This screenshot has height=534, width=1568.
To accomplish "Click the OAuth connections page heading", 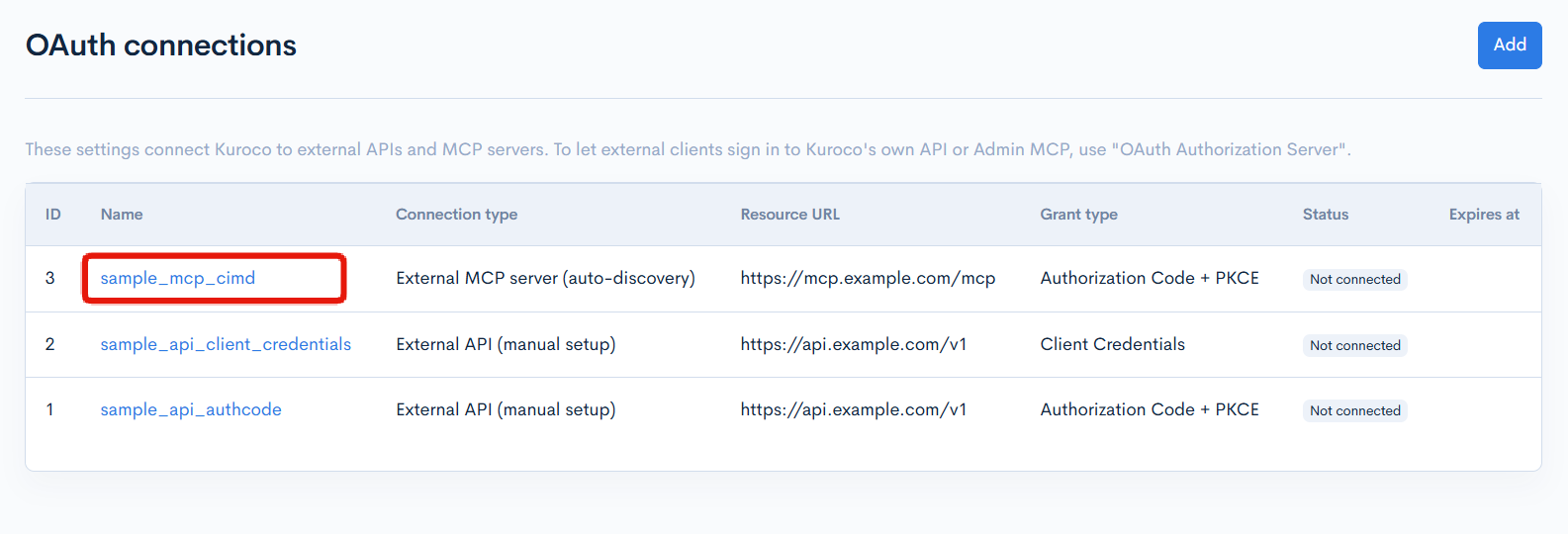I will pyautogui.click(x=161, y=45).
